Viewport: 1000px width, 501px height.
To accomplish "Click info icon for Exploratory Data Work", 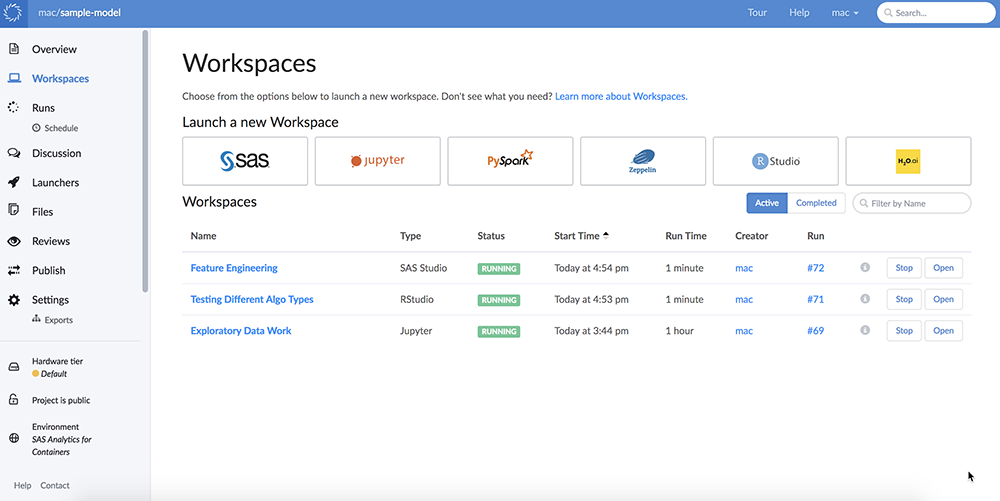I will click(x=865, y=330).
